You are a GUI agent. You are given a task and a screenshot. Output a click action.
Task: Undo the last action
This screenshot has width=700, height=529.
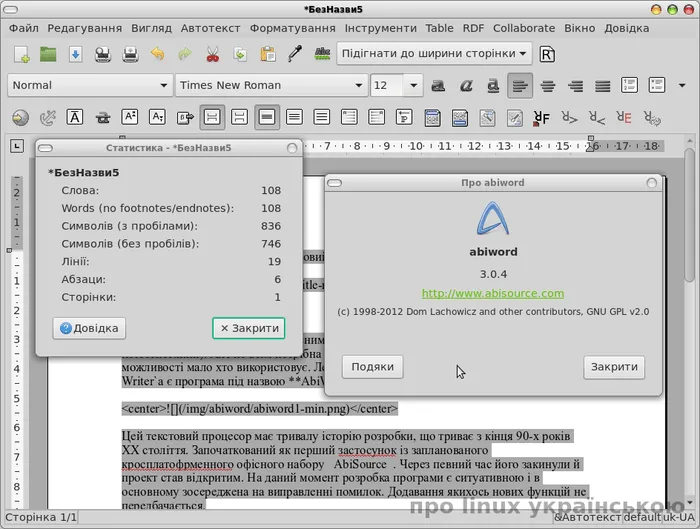(x=158, y=54)
